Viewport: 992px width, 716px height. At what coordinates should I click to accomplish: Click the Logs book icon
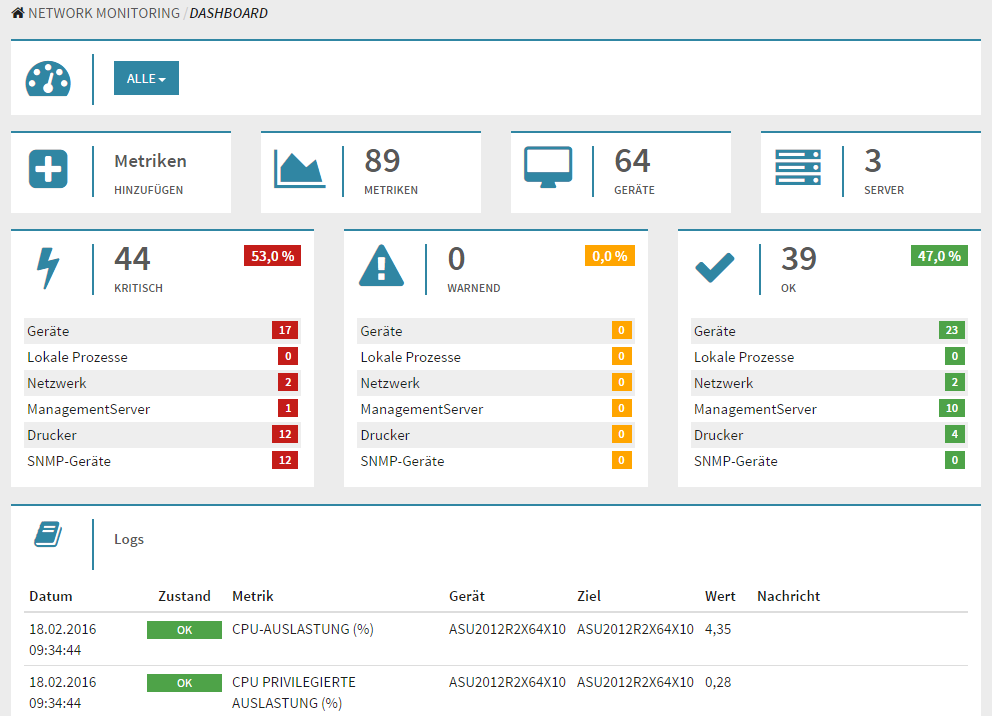(48, 535)
